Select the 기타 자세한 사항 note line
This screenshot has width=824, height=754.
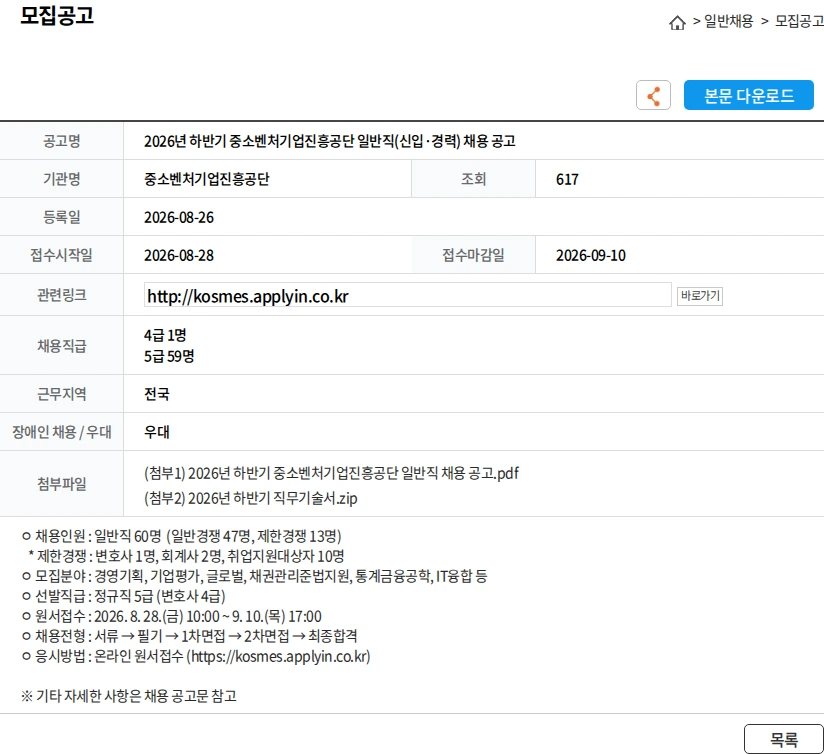(129, 696)
